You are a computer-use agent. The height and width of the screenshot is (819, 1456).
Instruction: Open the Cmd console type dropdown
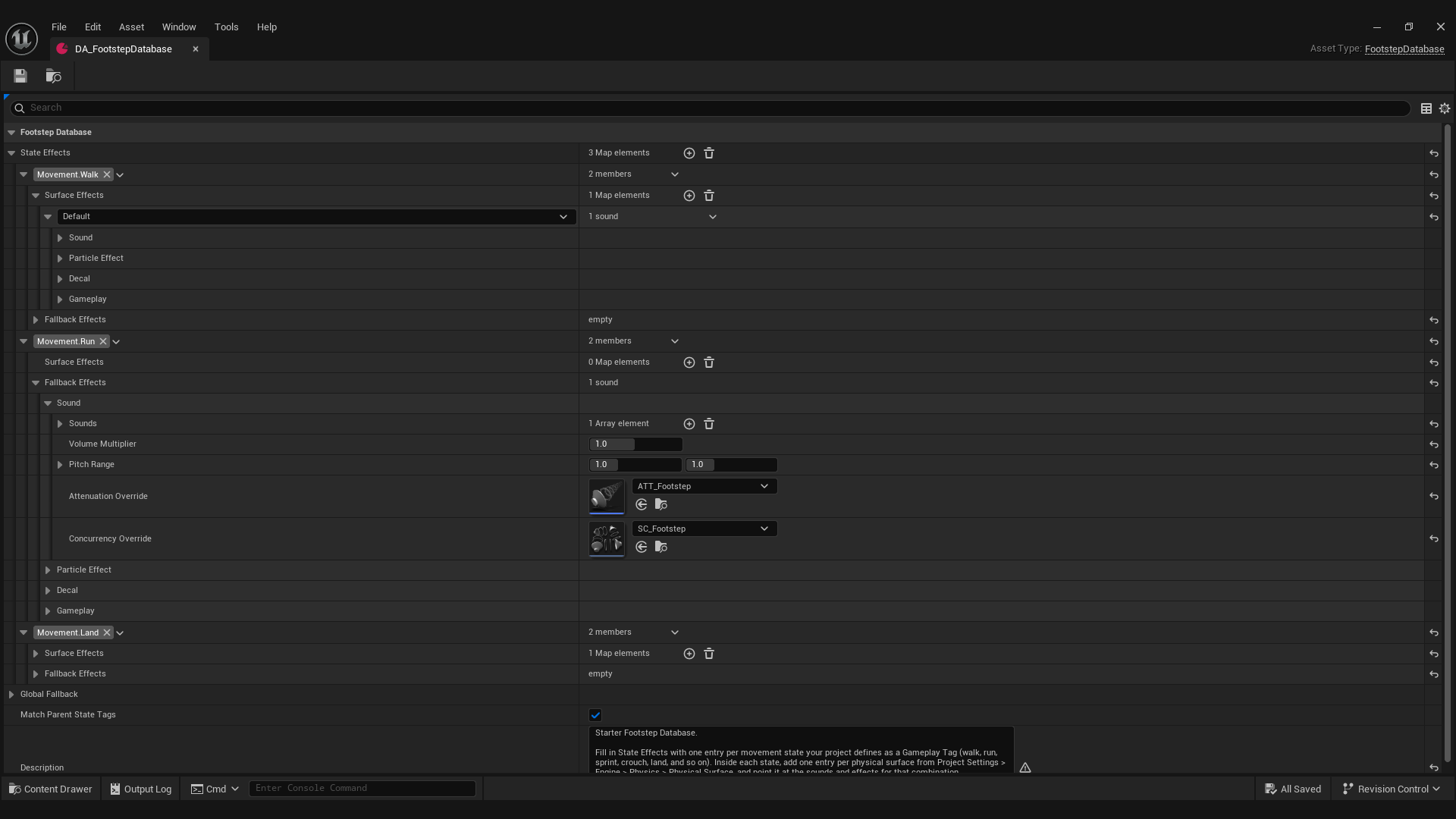(215, 789)
